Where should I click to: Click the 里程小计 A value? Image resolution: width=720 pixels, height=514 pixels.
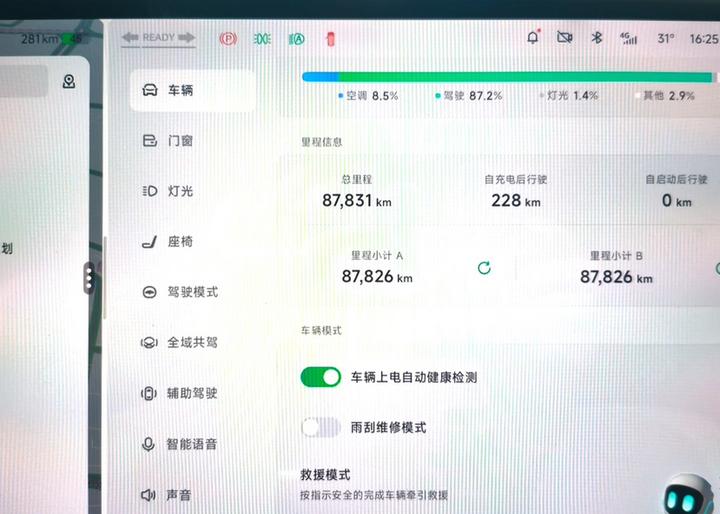tap(377, 277)
